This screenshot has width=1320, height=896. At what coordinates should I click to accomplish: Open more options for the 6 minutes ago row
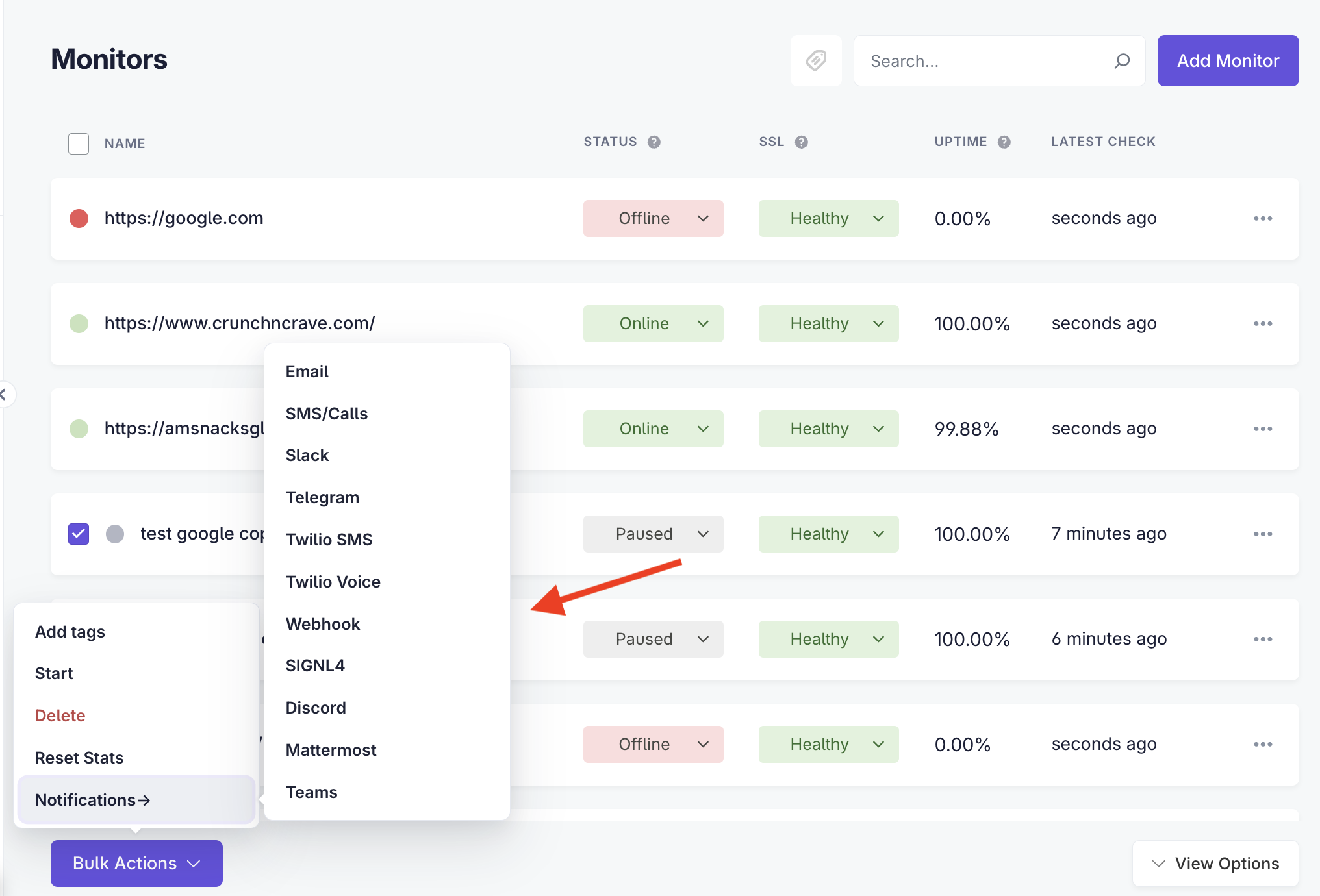pyautogui.click(x=1263, y=640)
